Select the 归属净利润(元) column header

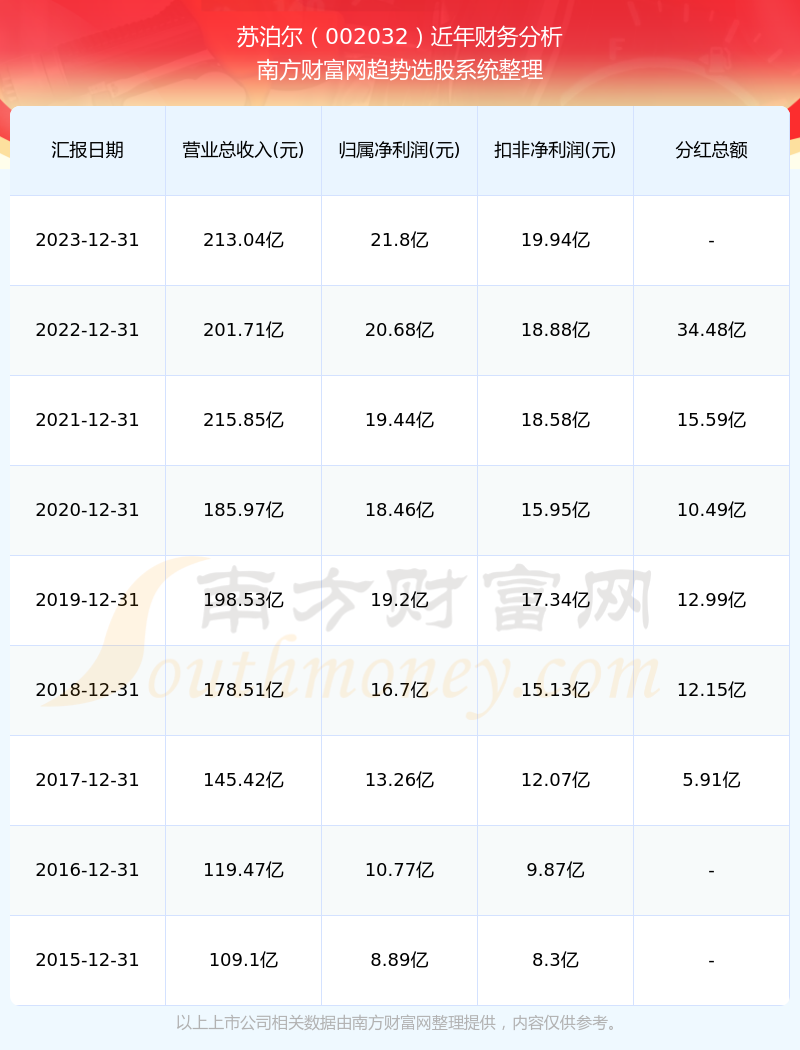[400, 150]
